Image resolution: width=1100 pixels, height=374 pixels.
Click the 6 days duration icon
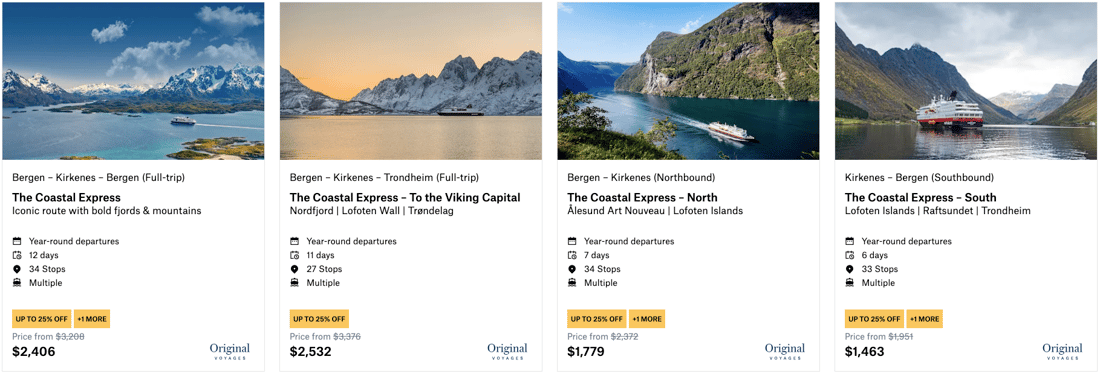click(850, 255)
